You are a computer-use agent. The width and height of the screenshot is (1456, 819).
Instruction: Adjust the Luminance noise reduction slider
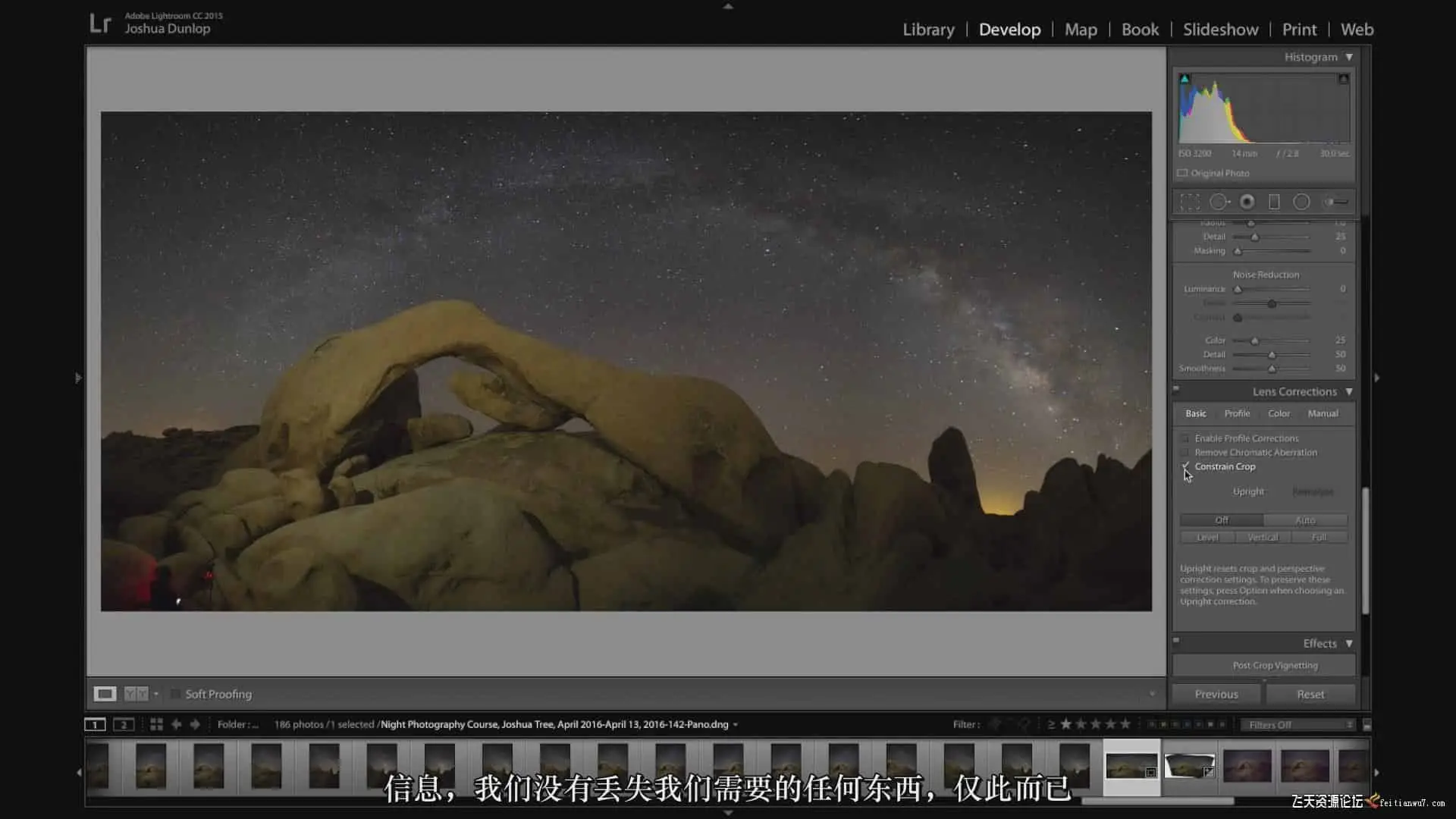pyautogui.click(x=1238, y=289)
